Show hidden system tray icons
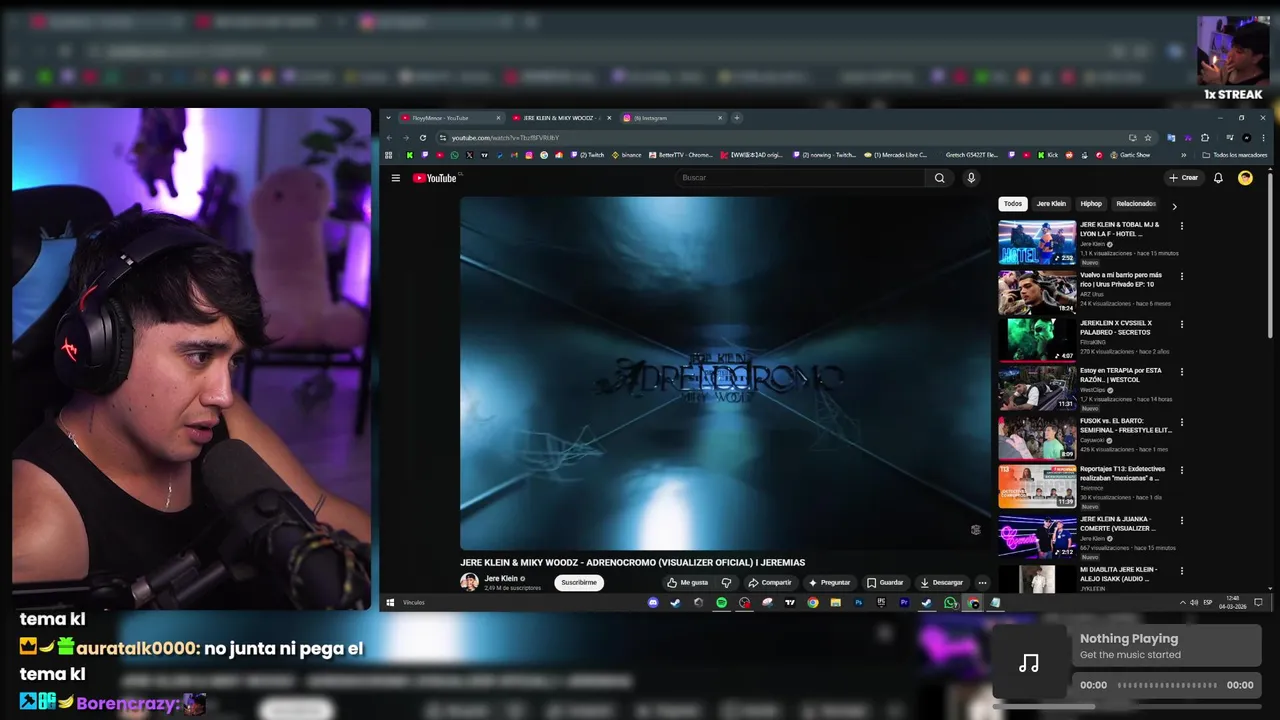The width and height of the screenshot is (1280, 720). tap(1183, 602)
